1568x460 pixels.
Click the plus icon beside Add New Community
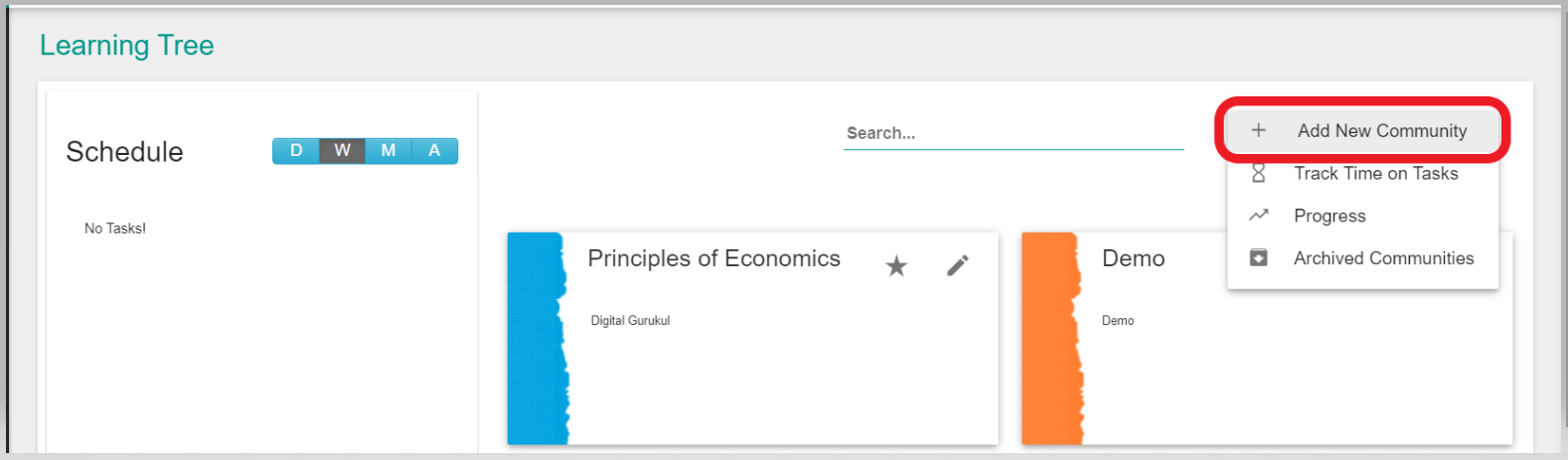click(x=1258, y=130)
